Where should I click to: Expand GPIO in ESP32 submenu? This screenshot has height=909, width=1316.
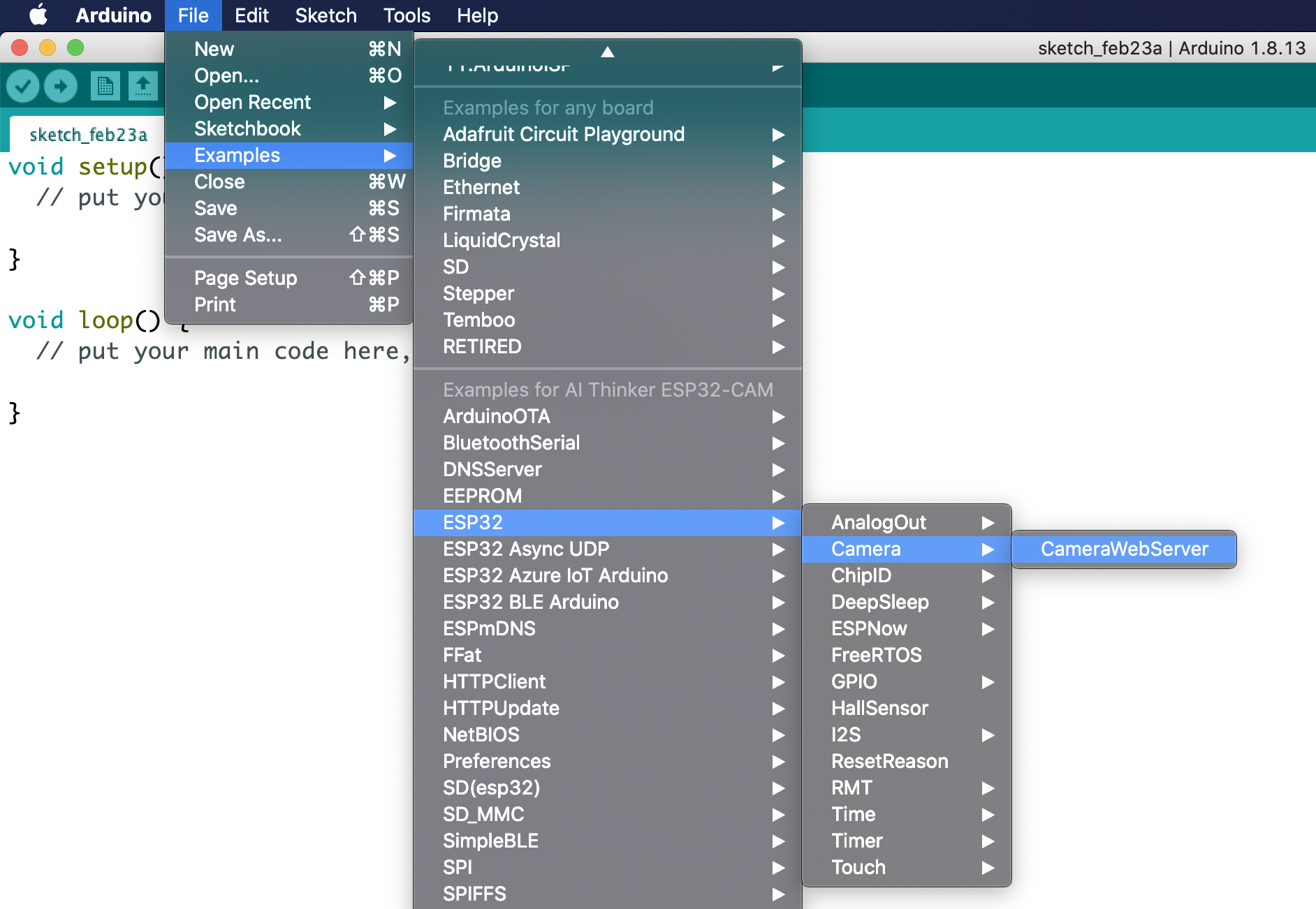point(907,681)
